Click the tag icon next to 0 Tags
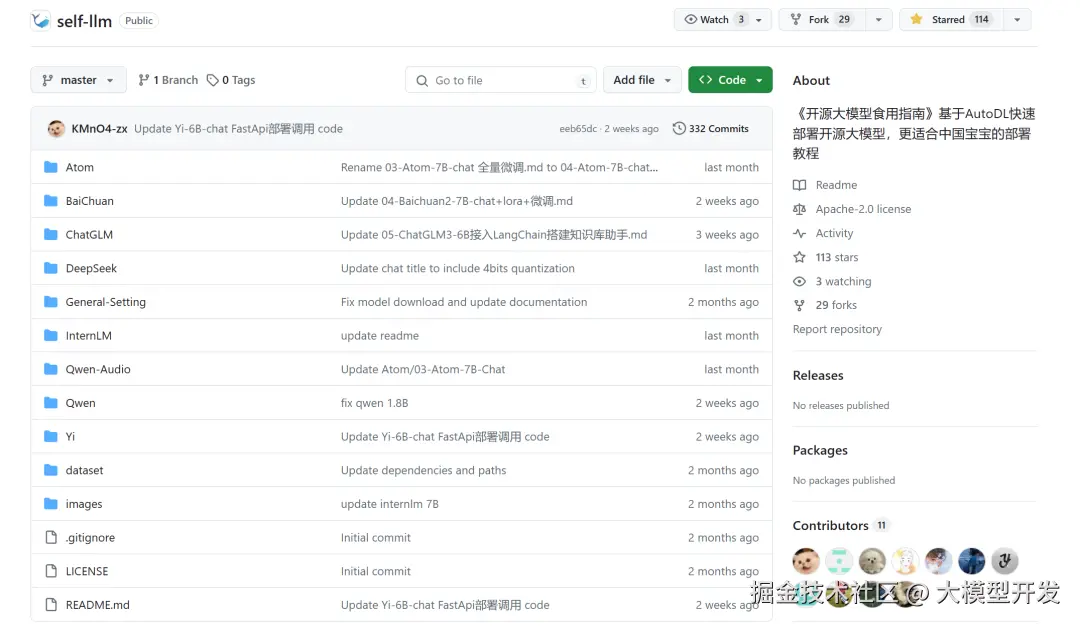 213,80
